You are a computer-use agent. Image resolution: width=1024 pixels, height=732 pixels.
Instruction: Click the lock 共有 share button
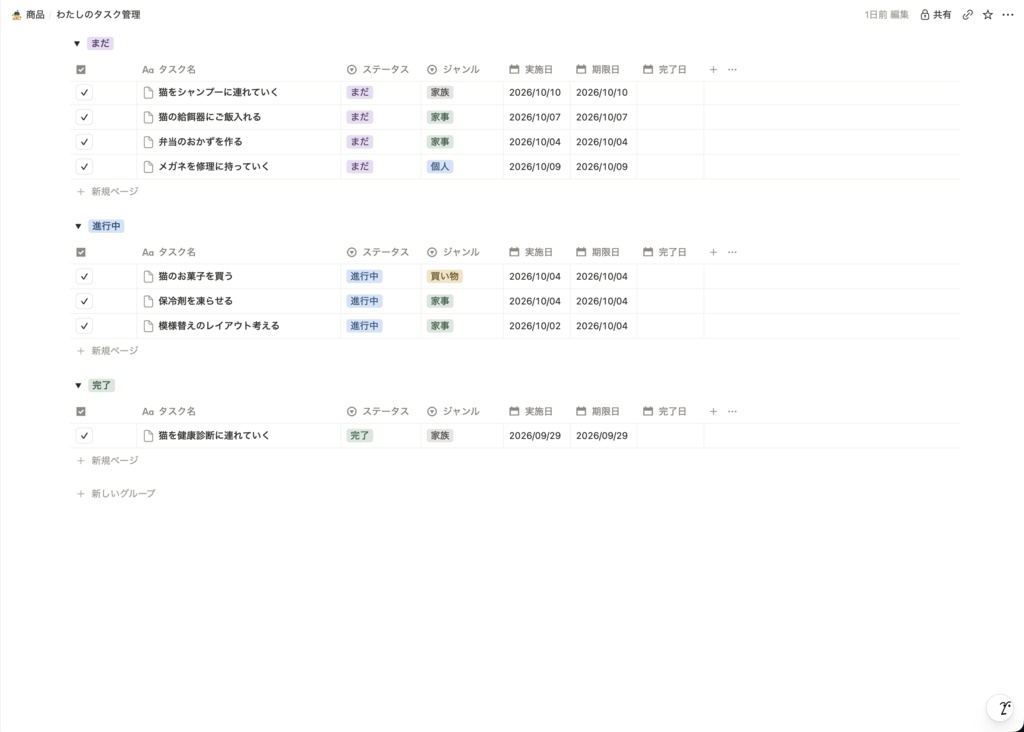click(936, 14)
